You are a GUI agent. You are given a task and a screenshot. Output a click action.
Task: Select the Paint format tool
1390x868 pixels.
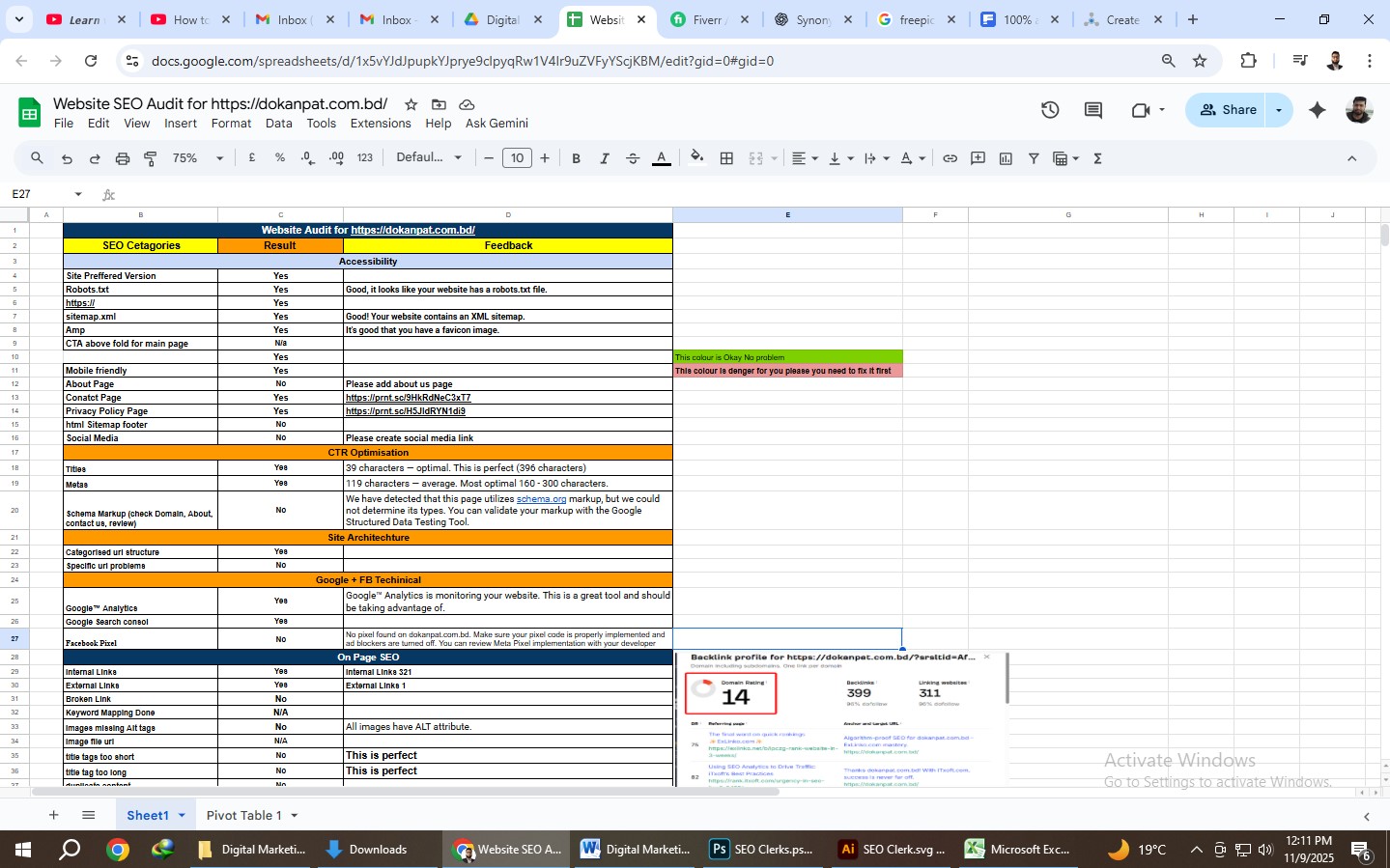click(150, 157)
